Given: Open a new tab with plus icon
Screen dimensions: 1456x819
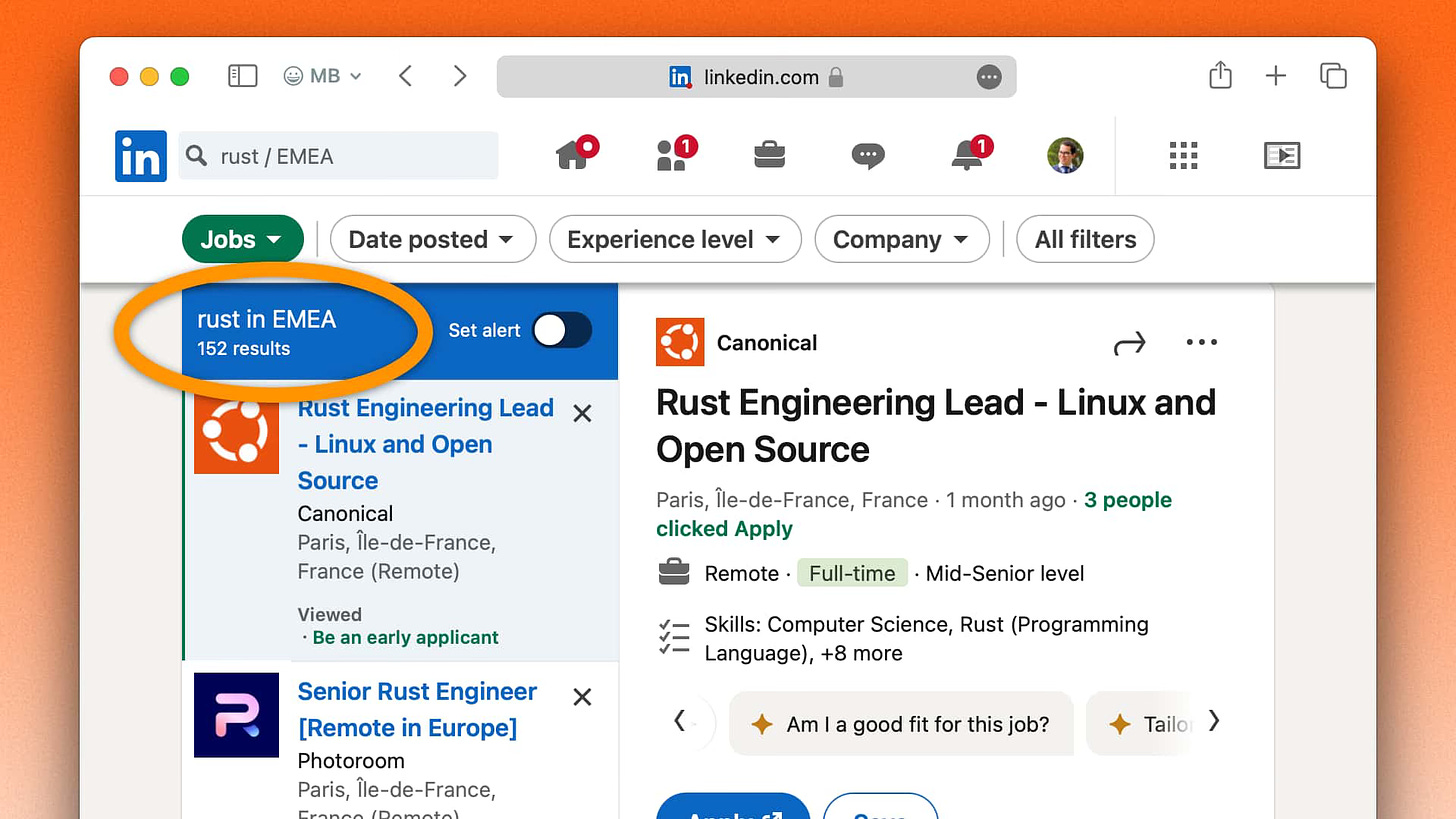Looking at the screenshot, I should click(x=1276, y=75).
